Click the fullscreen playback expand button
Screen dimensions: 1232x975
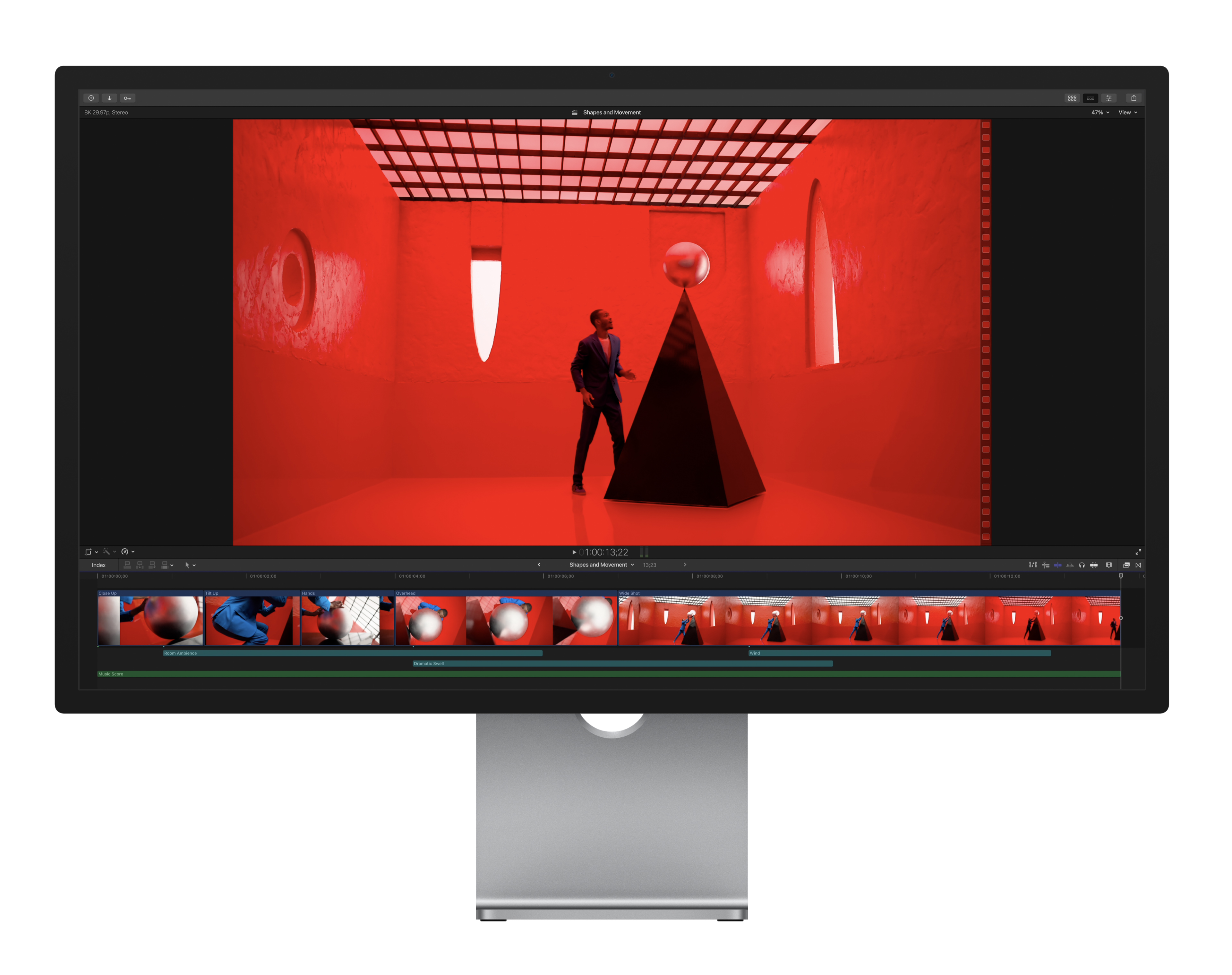click(1139, 552)
